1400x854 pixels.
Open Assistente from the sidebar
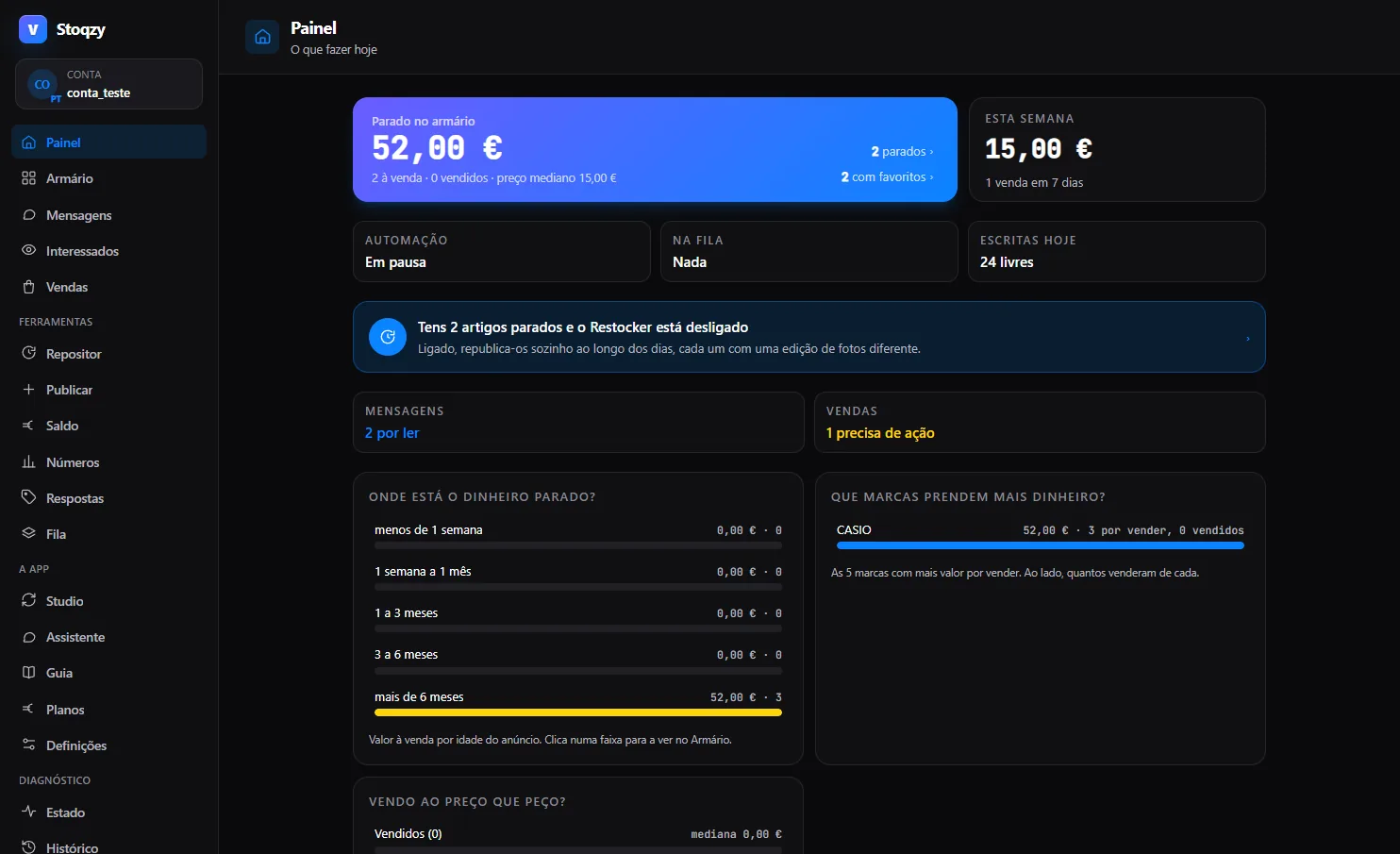(x=108, y=637)
